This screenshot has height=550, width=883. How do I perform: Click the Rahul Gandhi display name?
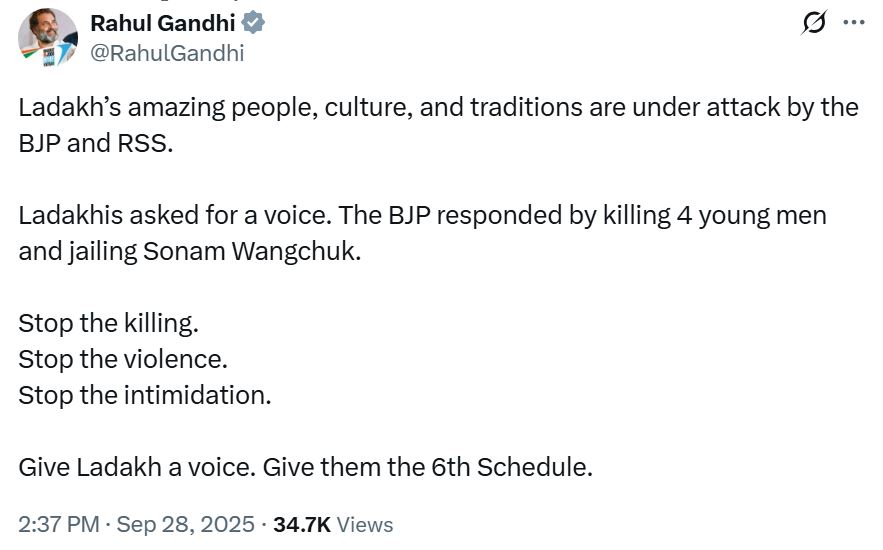coord(163,22)
